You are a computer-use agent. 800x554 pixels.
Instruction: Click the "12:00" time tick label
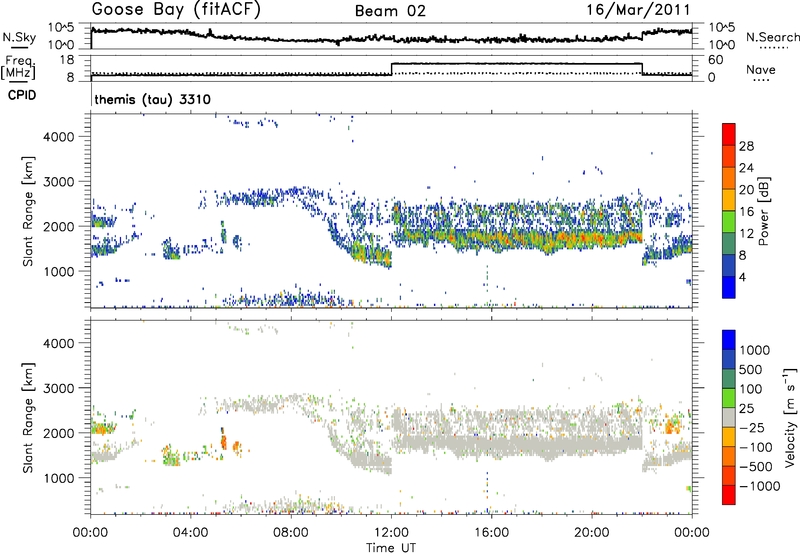[x=391, y=533]
